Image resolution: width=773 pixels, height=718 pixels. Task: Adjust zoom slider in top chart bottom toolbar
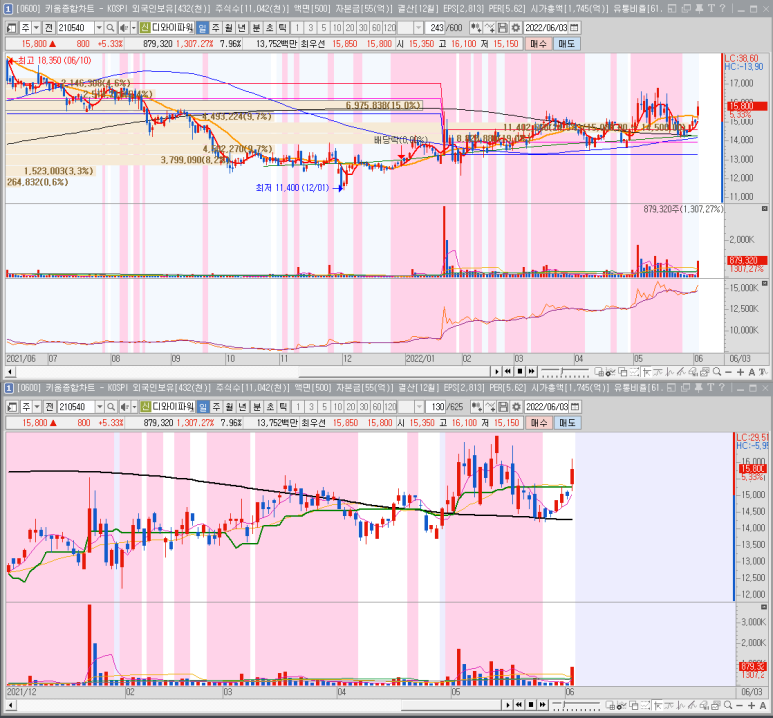(x=564, y=372)
